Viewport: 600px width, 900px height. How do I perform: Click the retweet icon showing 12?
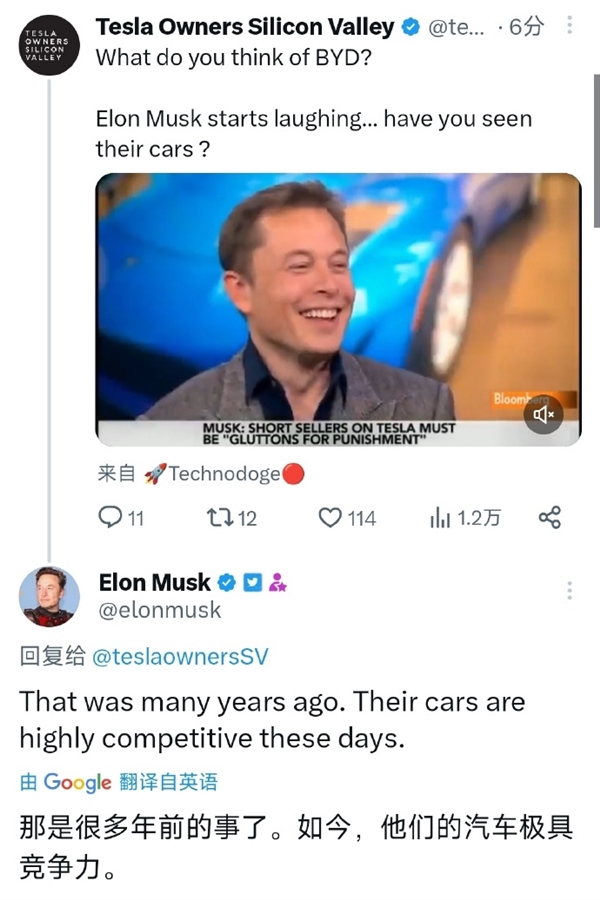[x=222, y=518]
